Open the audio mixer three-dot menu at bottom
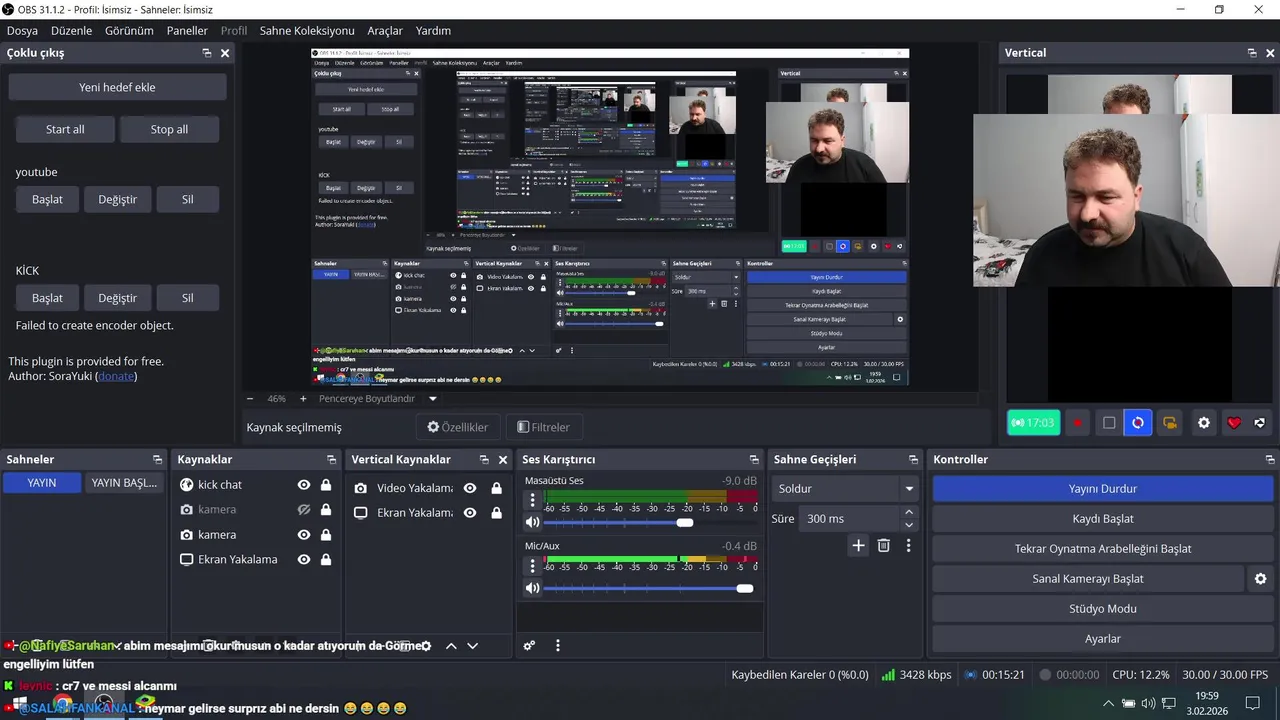The image size is (1280, 720). point(558,646)
